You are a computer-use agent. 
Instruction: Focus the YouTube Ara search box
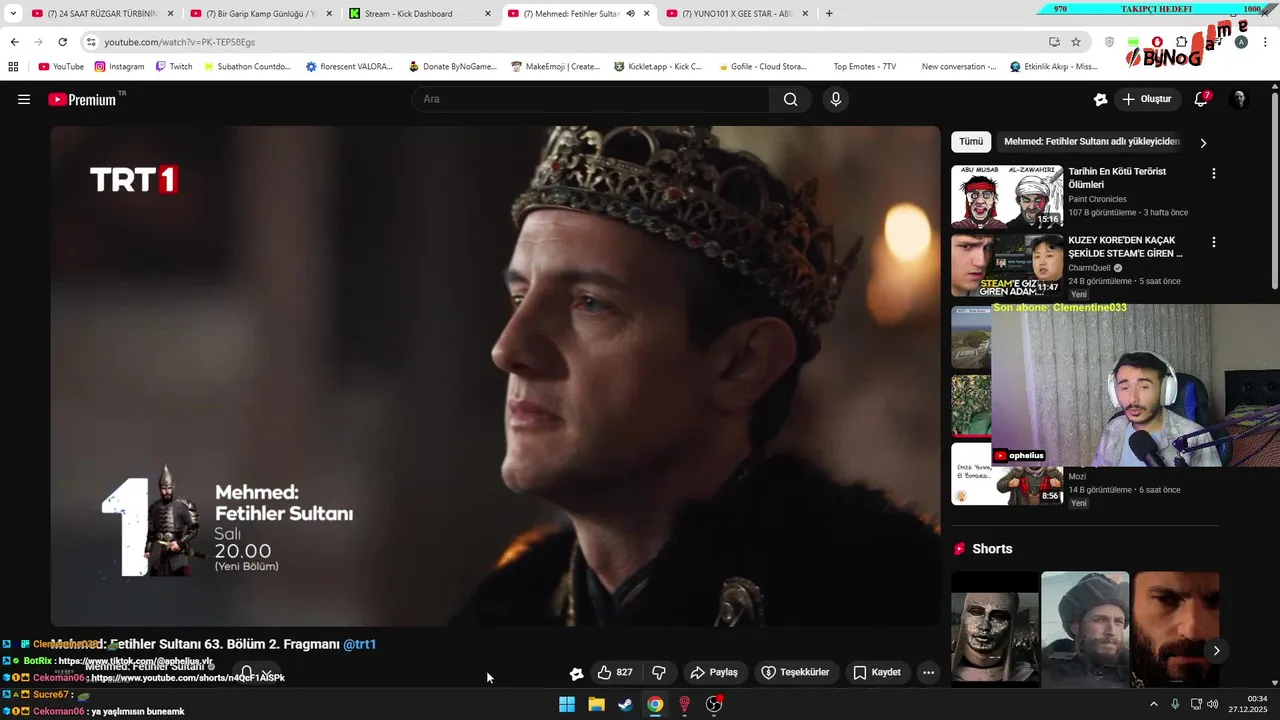click(591, 99)
